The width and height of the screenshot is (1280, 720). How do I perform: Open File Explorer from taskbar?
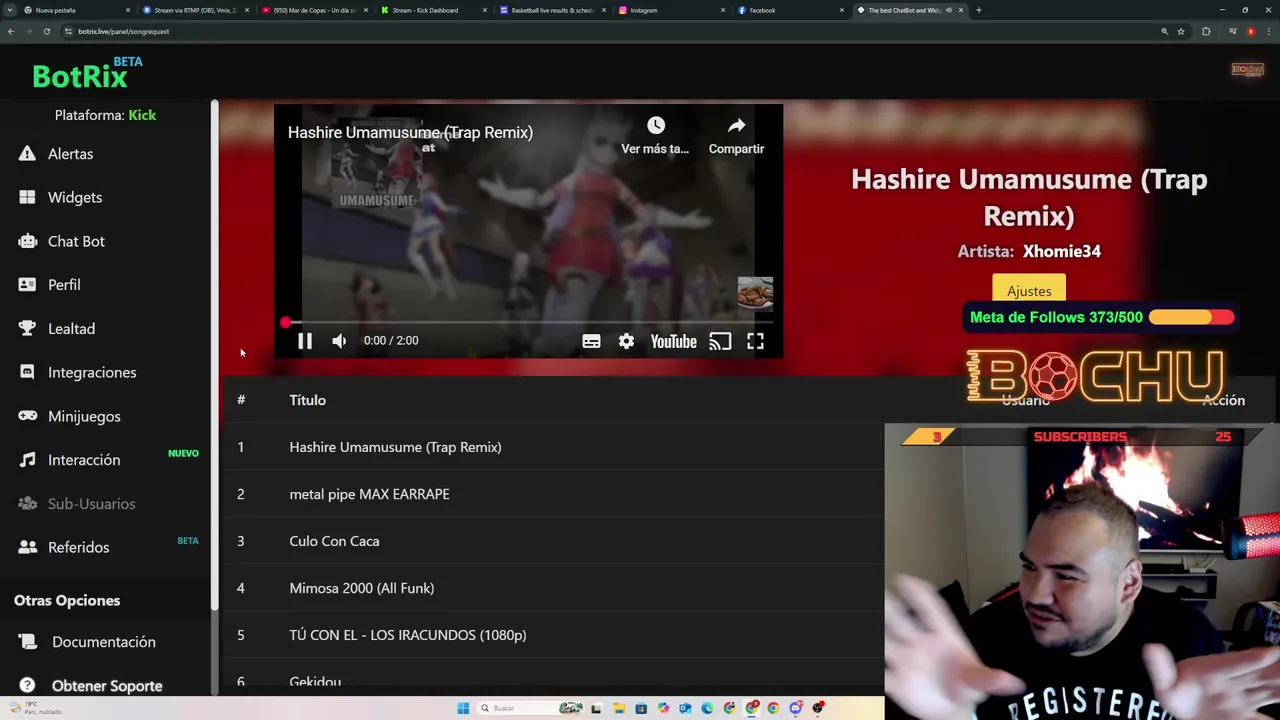(x=619, y=708)
